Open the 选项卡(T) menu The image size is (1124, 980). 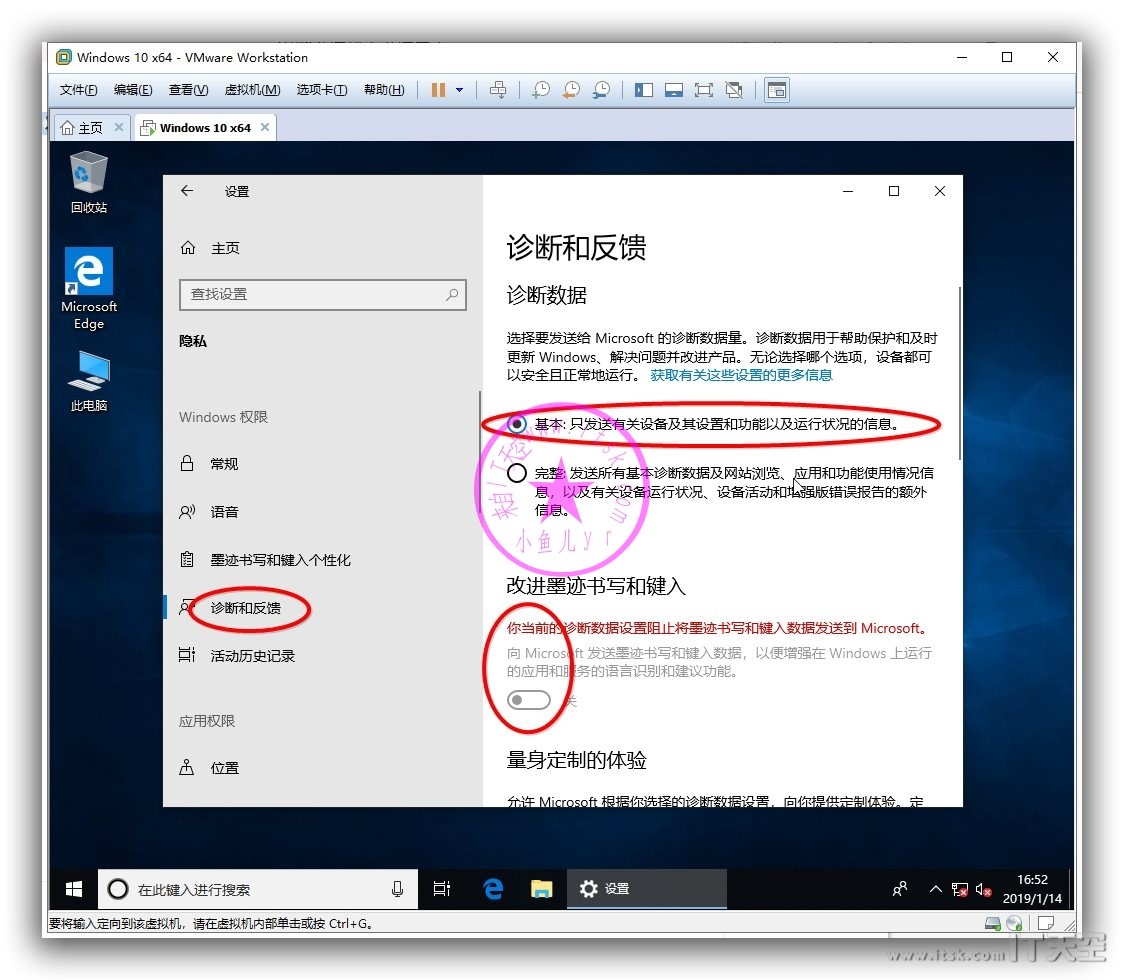click(x=322, y=90)
